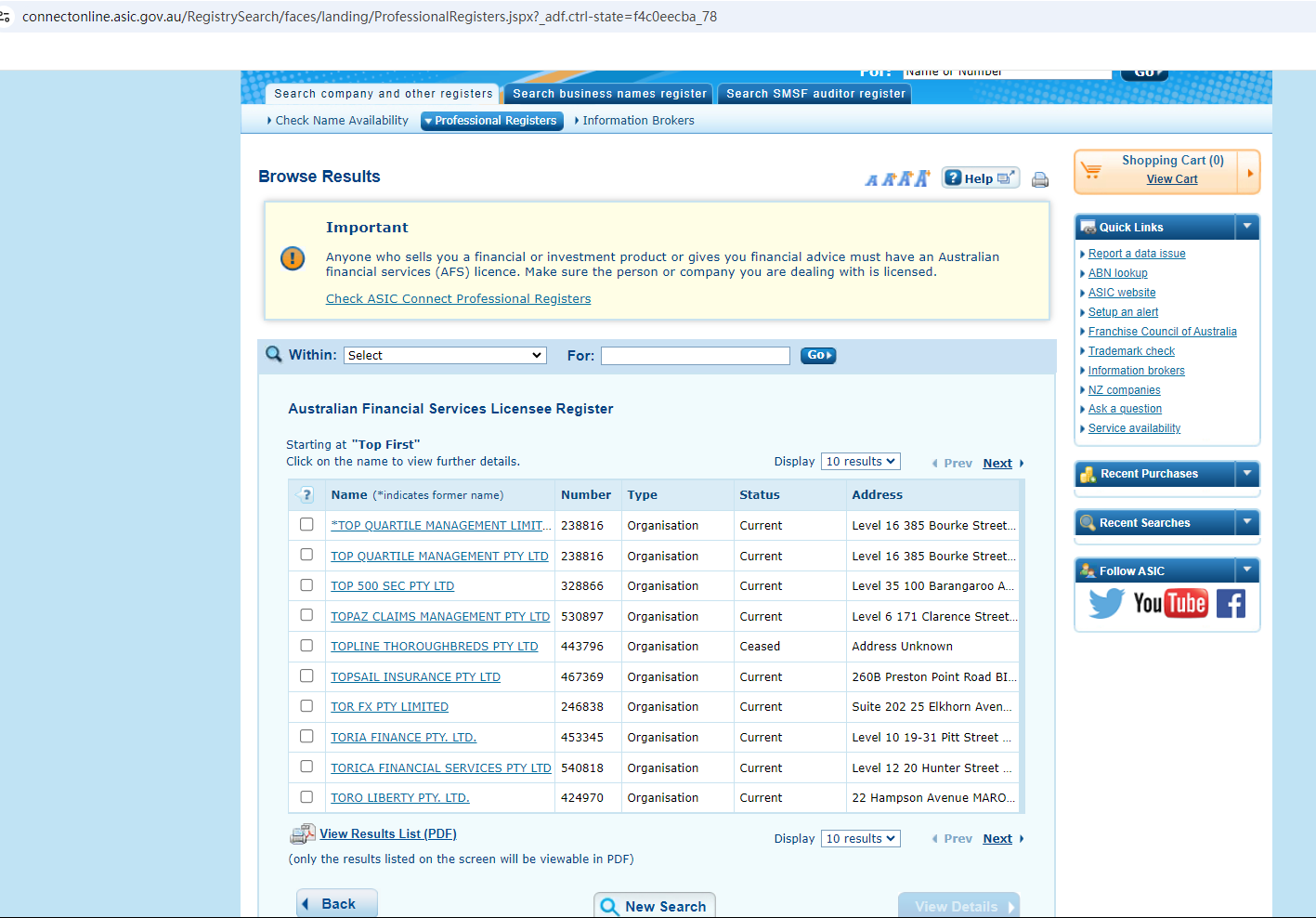
Task: Click inside the For search field
Action: coord(696,356)
